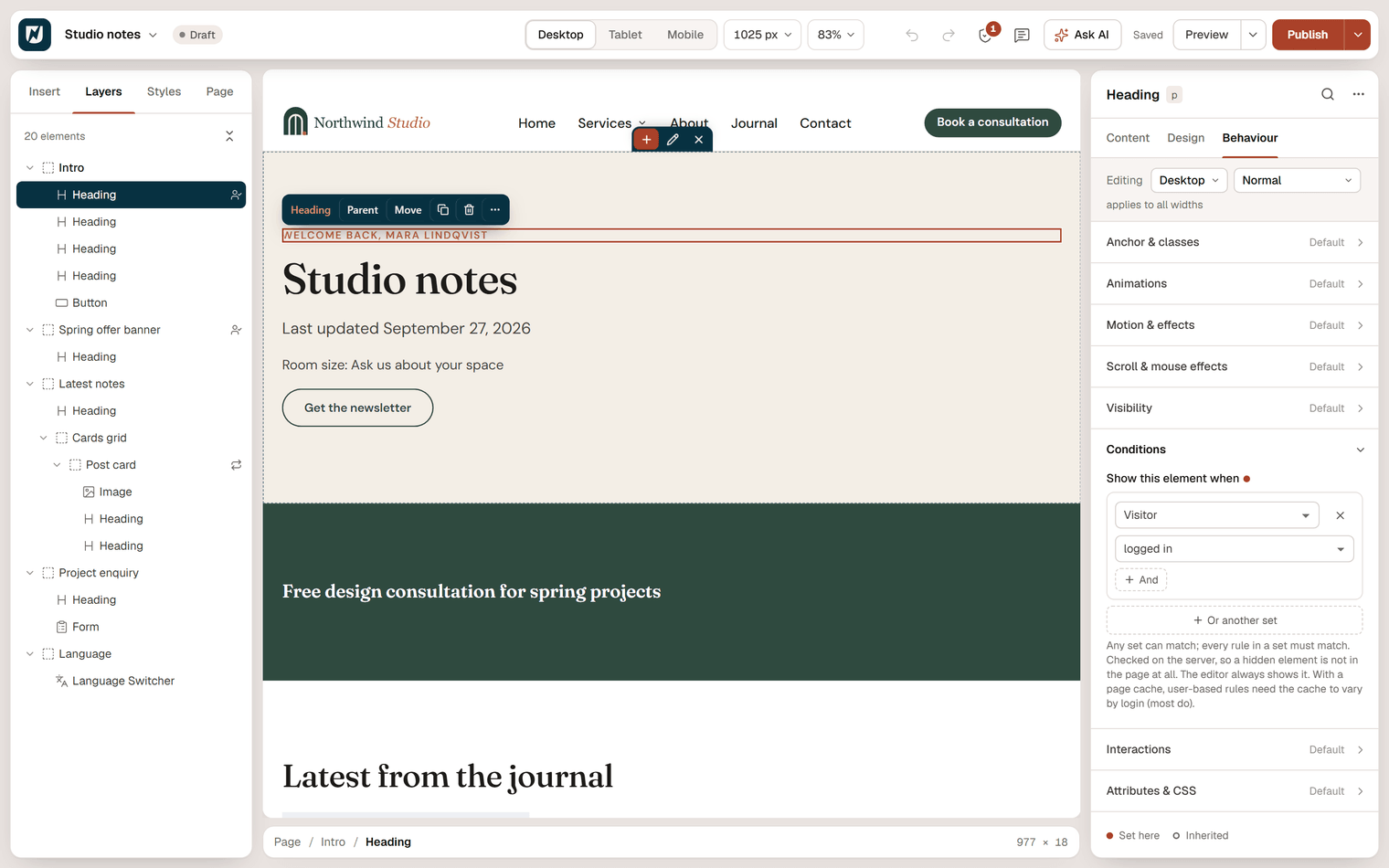The width and height of the screenshot is (1389, 868).
Task: Click the Northwind Studio logo
Action: (x=356, y=122)
